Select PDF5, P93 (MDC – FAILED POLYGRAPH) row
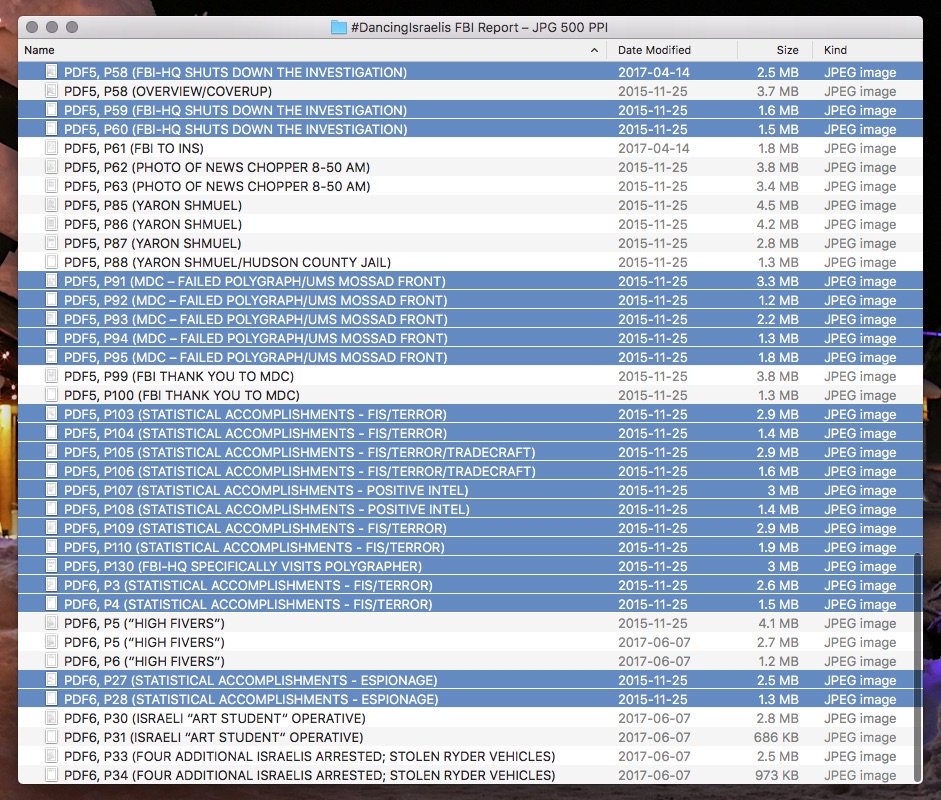 [x=470, y=319]
